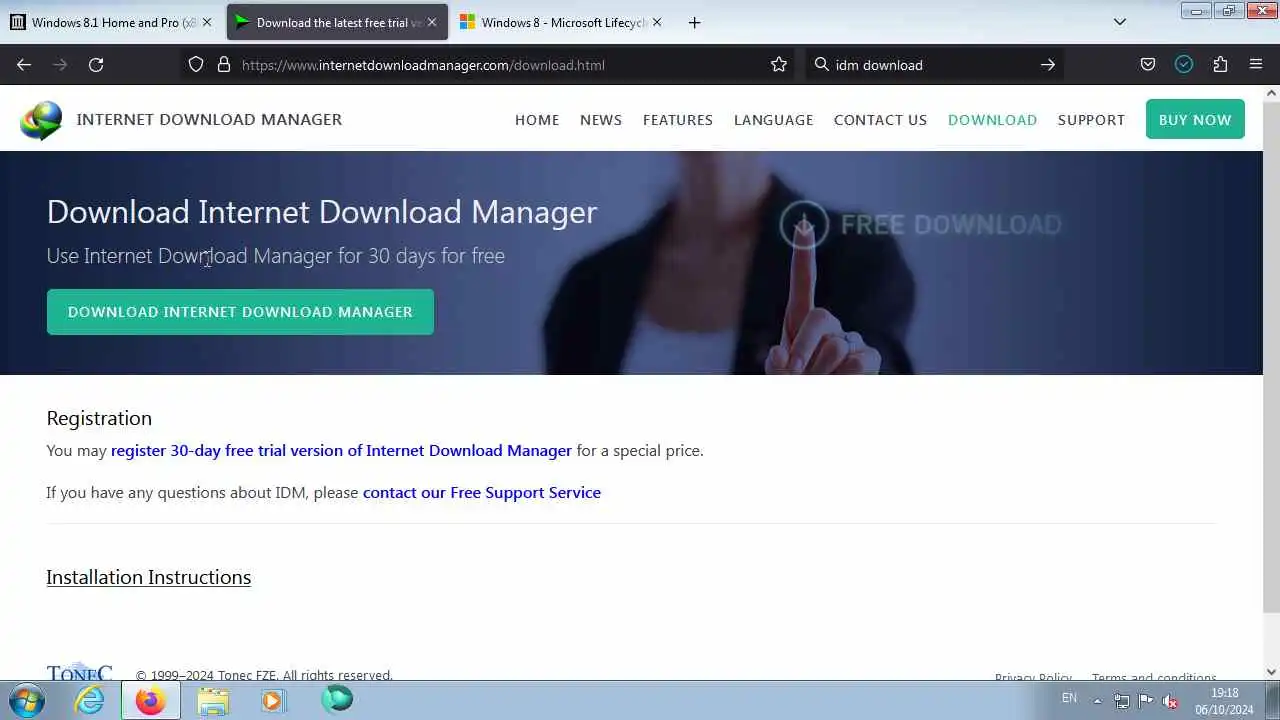Open the Pocket save icon
The height and width of the screenshot is (720, 1280).
[x=1148, y=65]
